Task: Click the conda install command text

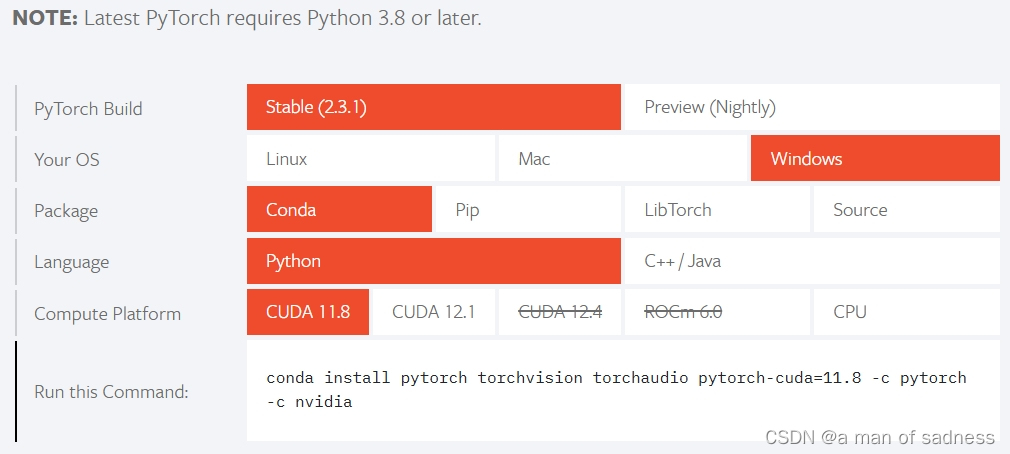Action: click(616, 390)
